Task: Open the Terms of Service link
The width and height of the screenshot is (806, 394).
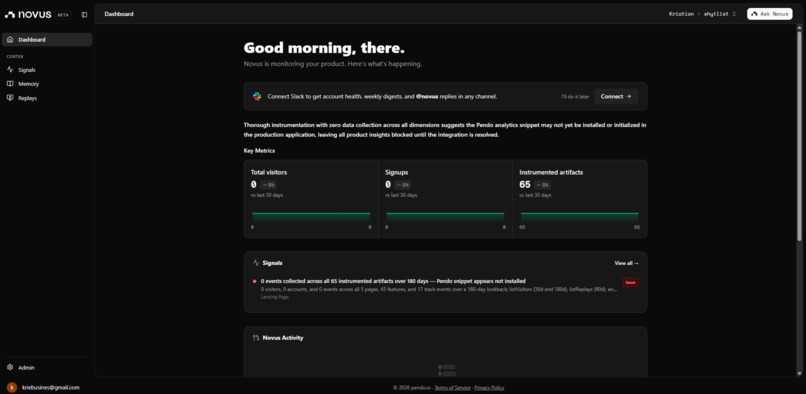Action: click(452, 388)
